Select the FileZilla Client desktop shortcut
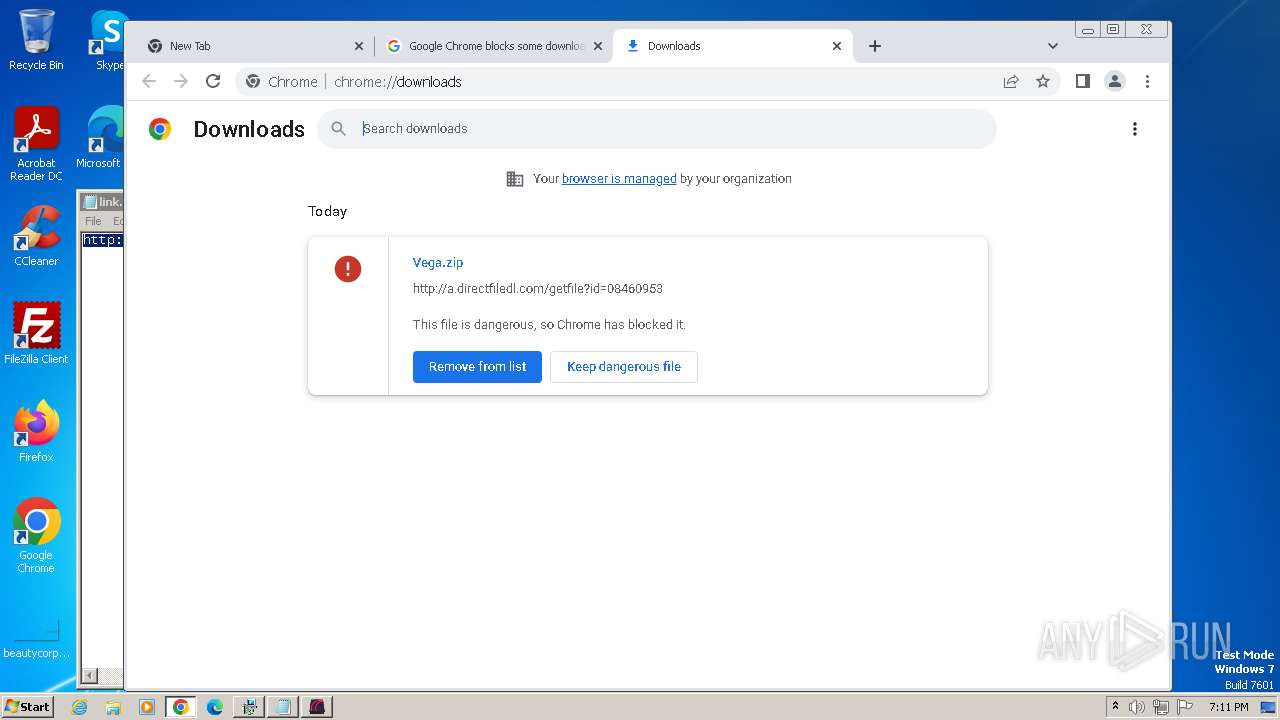The width and height of the screenshot is (1280, 720). 36,333
